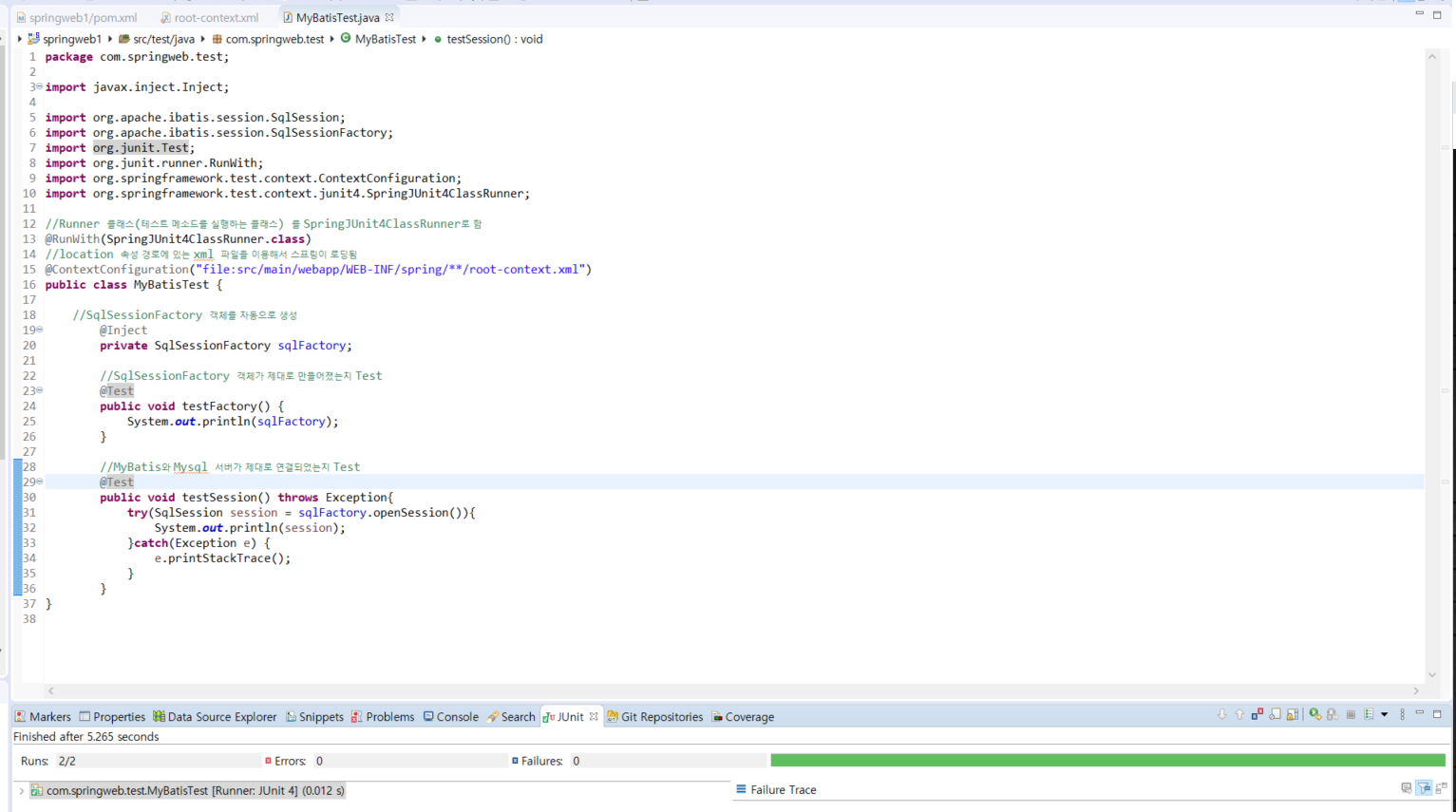Click the Rerun Test icon

(1315, 714)
